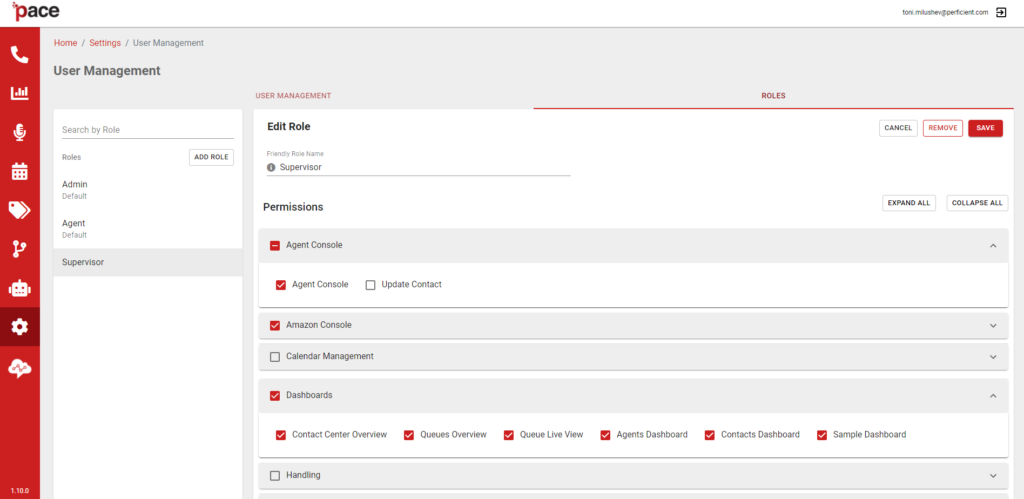Collapse the Dashboards section chevron

(993, 396)
